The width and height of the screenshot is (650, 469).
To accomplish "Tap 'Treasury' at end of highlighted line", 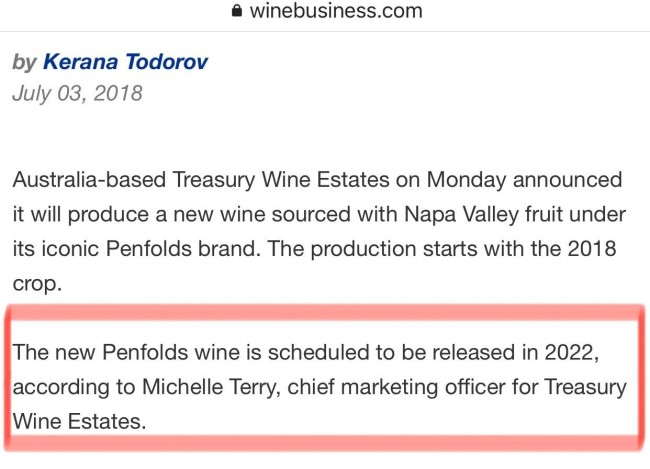I will click(x=585, y=387).
